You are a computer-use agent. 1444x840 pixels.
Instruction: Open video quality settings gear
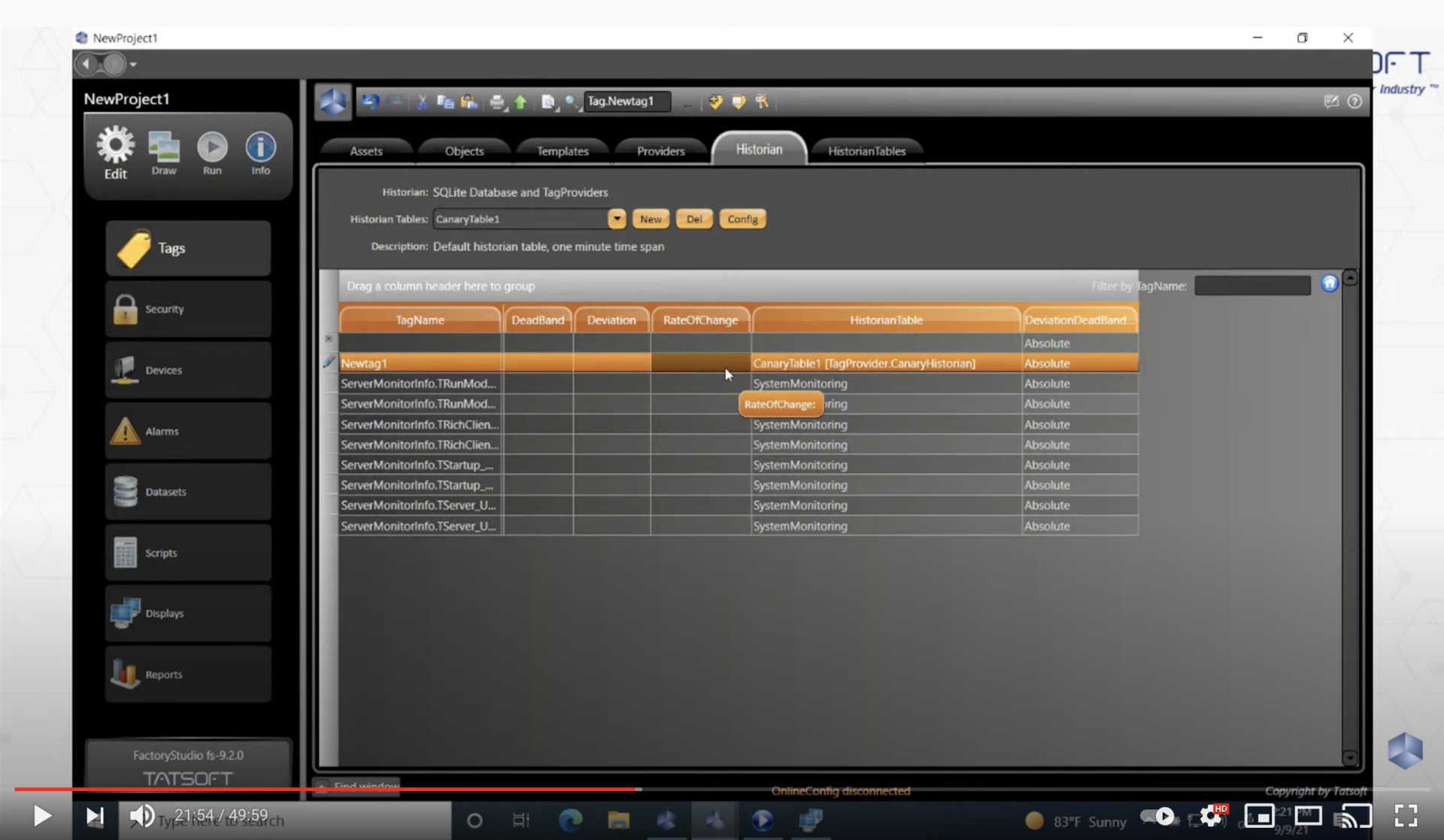pos(1212,816)
